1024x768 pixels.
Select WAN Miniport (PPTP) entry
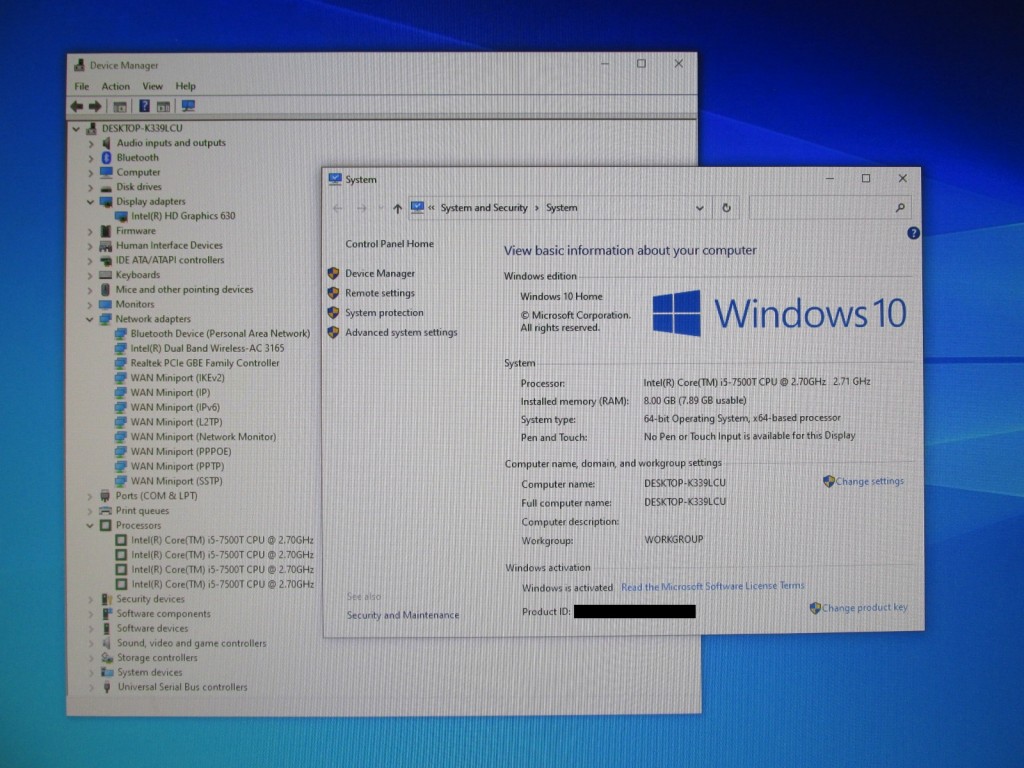click(177, 466)
